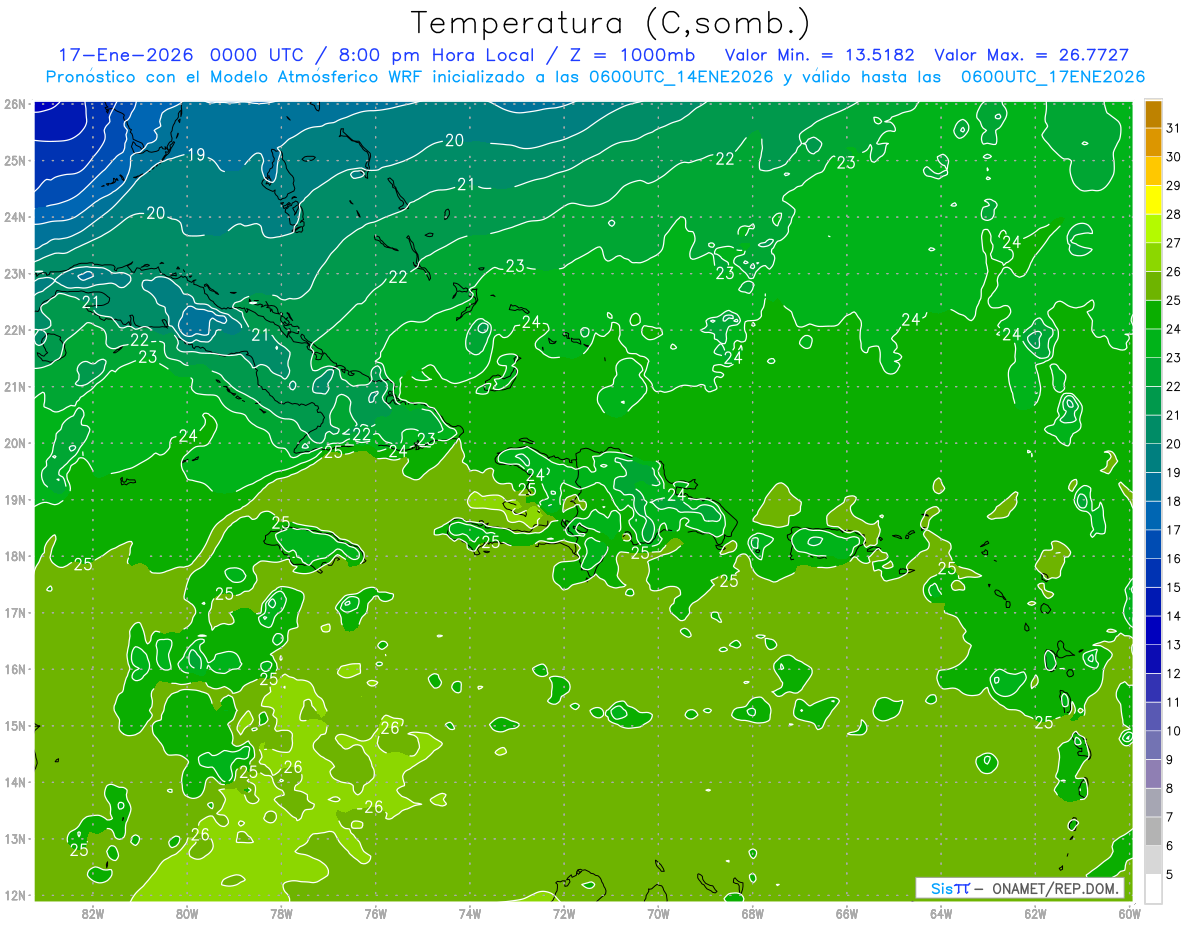Click the "76W" longitude axis label
Image resolution: width=1200 pixels, height=927 pixels.
click(x=376, y=913)
